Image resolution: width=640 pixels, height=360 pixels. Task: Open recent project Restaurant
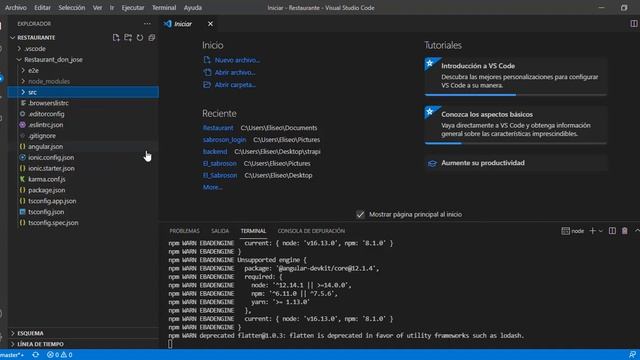pos(218,128)
